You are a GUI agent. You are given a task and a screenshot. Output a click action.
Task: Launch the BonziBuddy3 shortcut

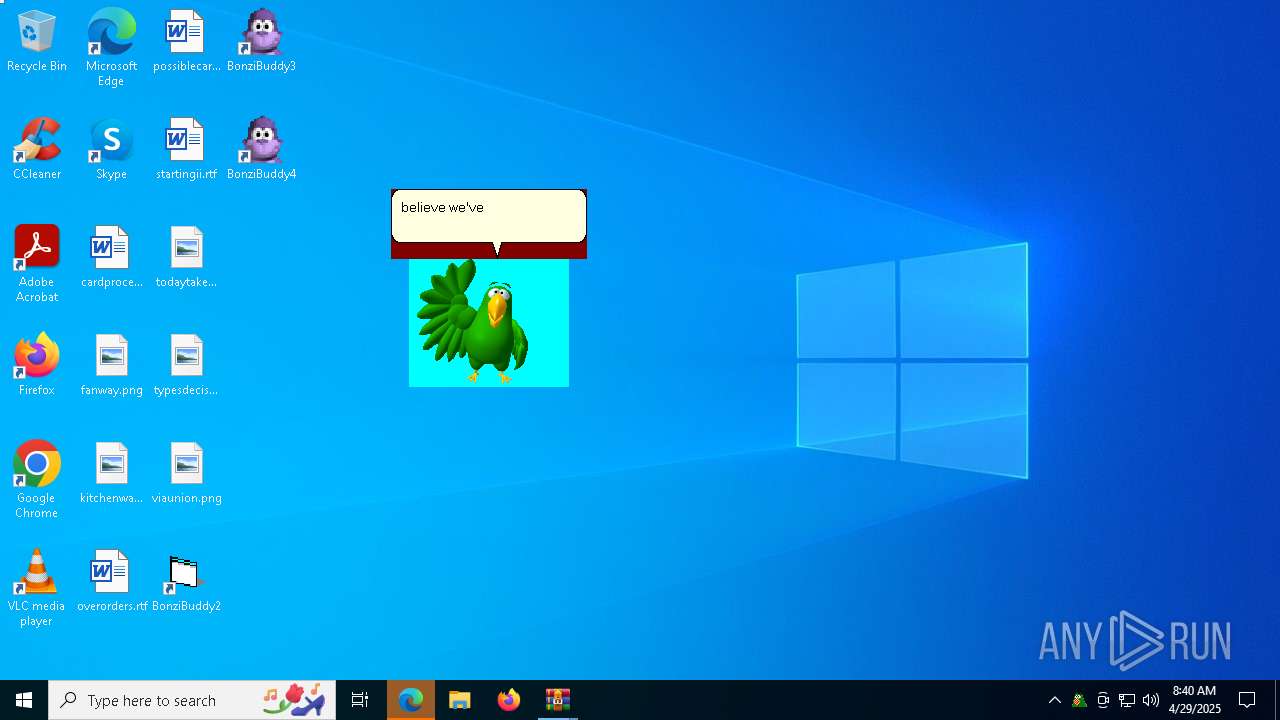pos(261,42)
